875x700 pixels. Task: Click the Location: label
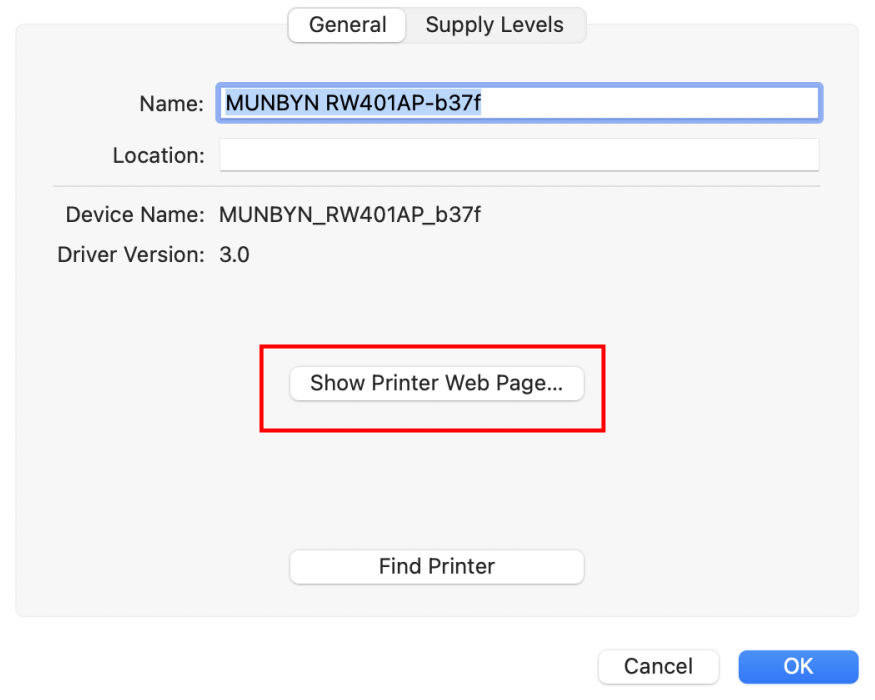coord(158,156)
